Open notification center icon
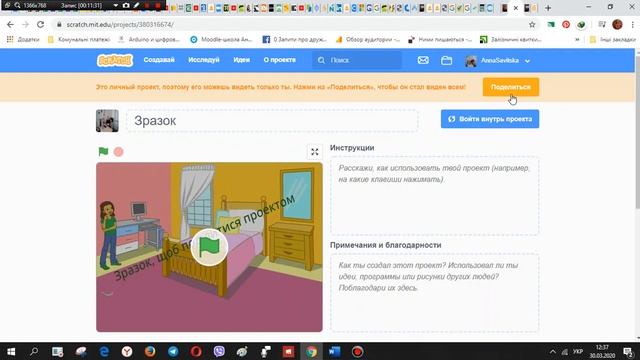This screenshot has width=640, height=360. click(x=628, y=351)
